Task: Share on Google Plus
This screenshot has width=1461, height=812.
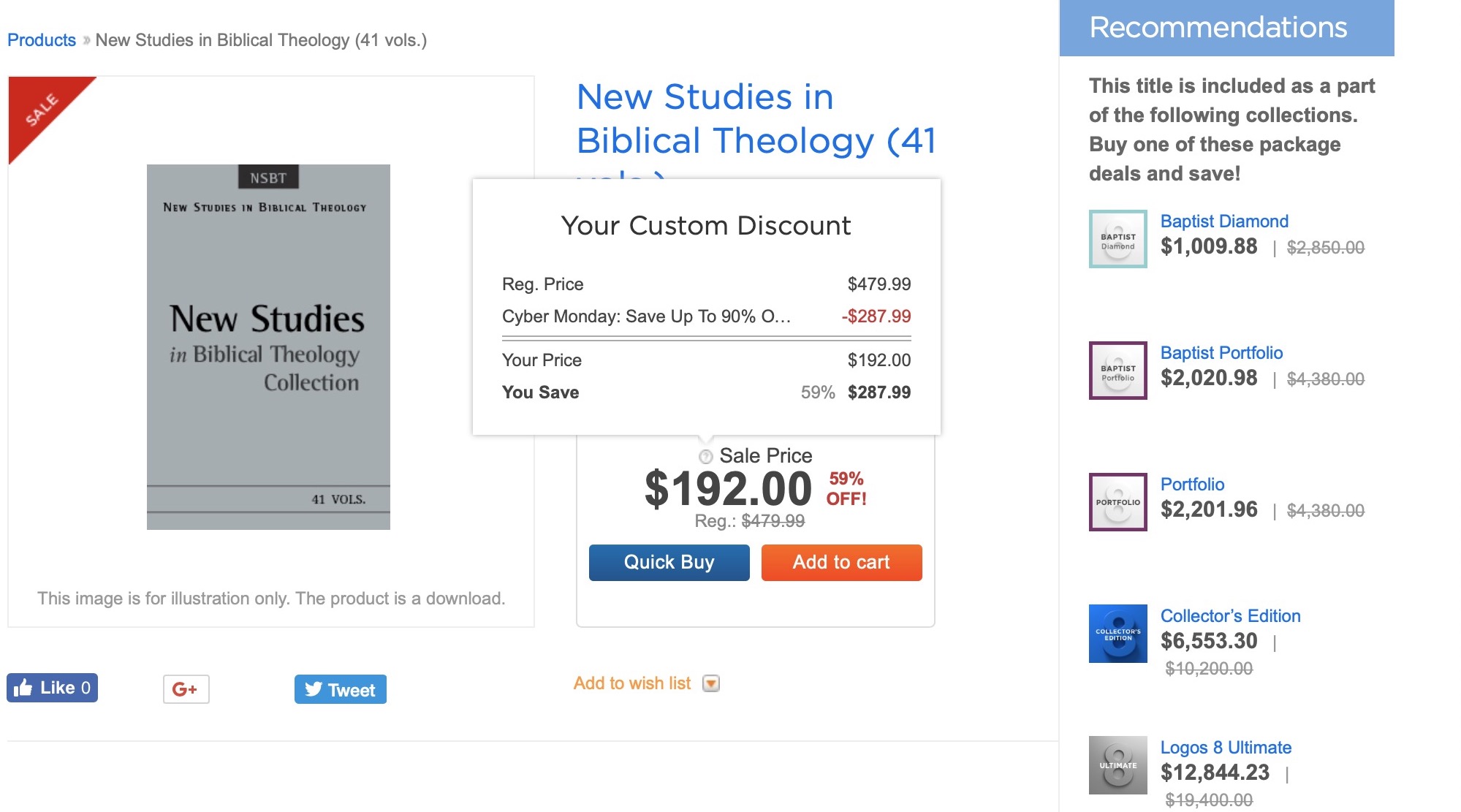Action: click(x=186, y=689)
